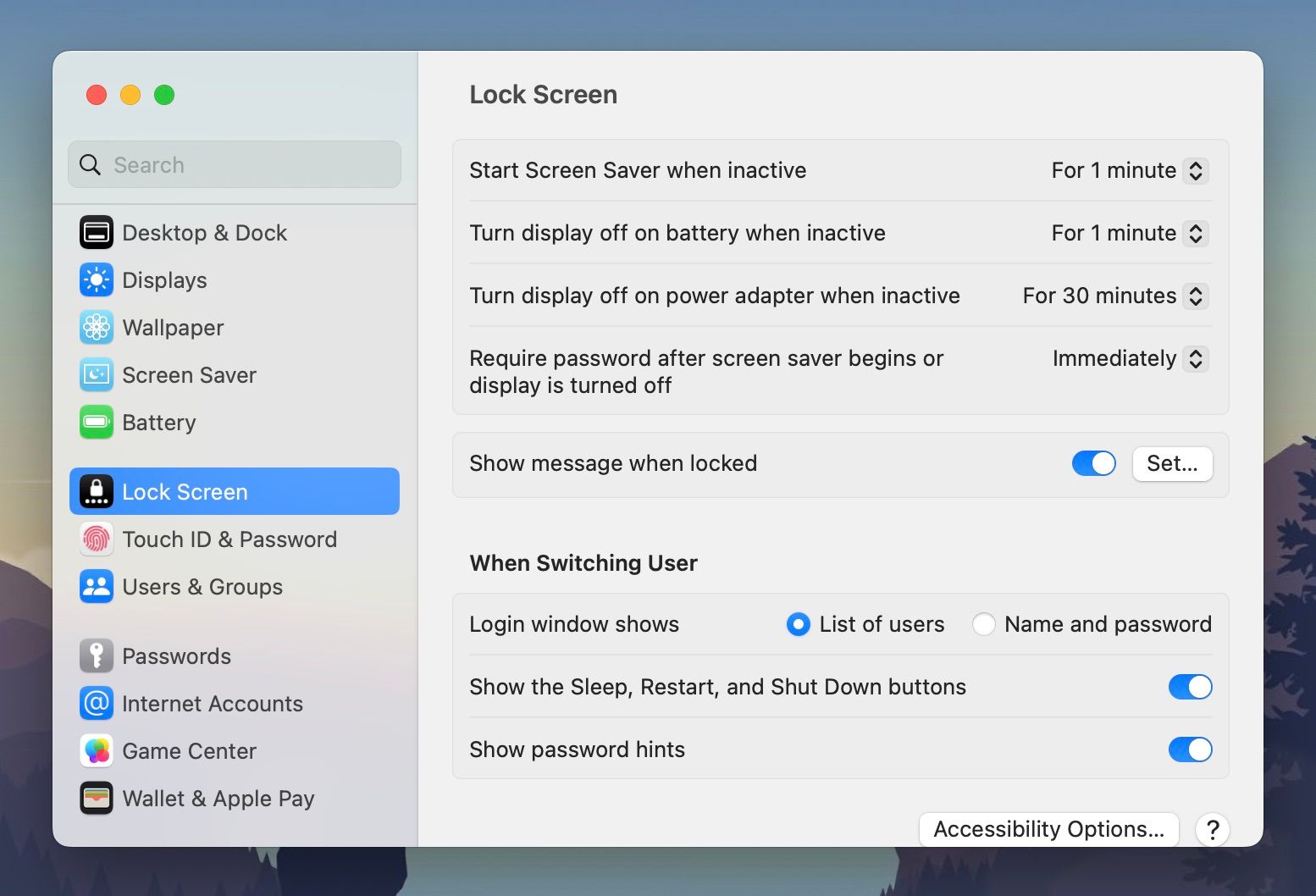Click the Set... button for lock message
The image size is (1316, 896).
point(1172,463)
